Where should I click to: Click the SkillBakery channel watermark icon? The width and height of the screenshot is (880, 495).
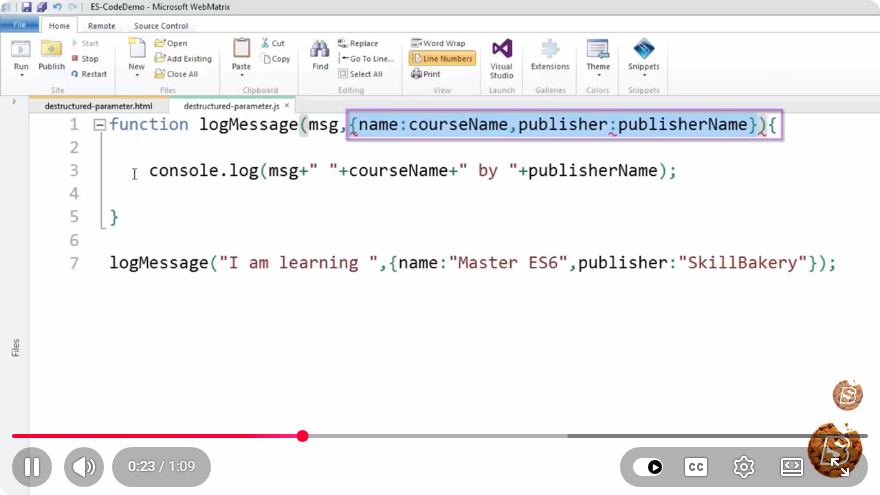847,395
